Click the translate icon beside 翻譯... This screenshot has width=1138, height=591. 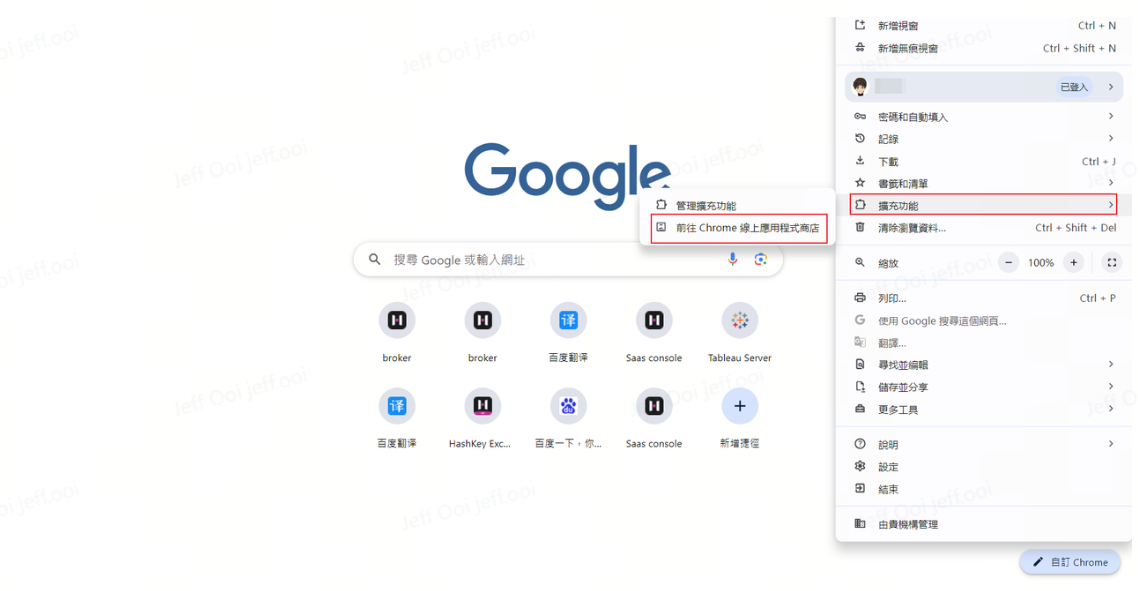pyautogui.click(x=860, y=342)
